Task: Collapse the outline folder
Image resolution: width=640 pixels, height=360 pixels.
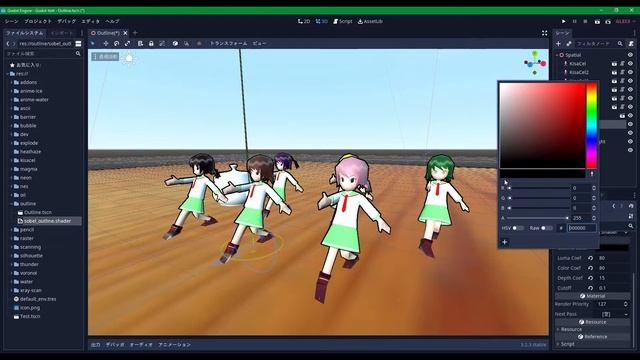Action: tap(11, 204)
